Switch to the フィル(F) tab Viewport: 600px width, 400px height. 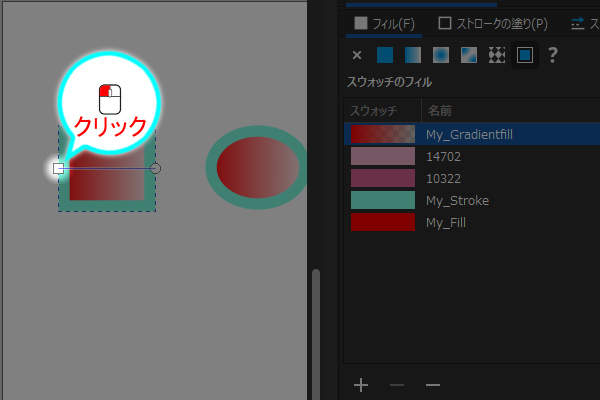[x=384, y=24]
